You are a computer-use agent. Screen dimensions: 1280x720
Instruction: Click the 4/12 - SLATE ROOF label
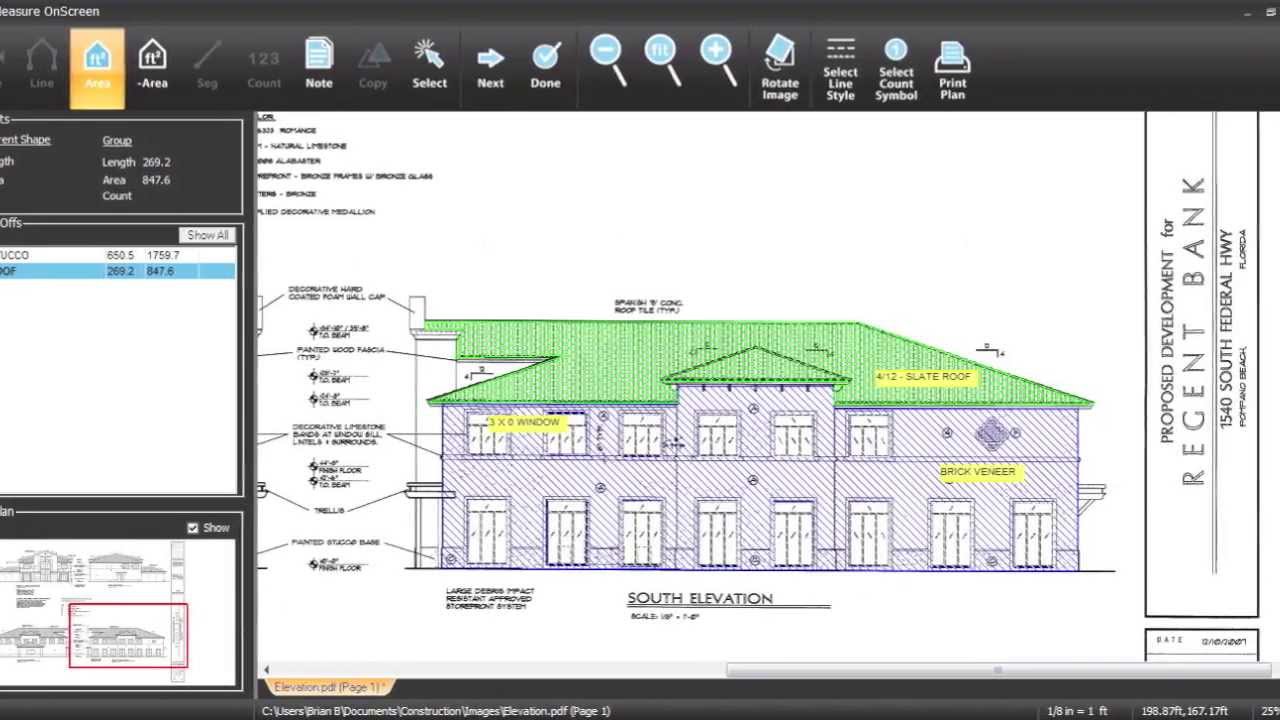pyautogui.click(x=923, y=377)
